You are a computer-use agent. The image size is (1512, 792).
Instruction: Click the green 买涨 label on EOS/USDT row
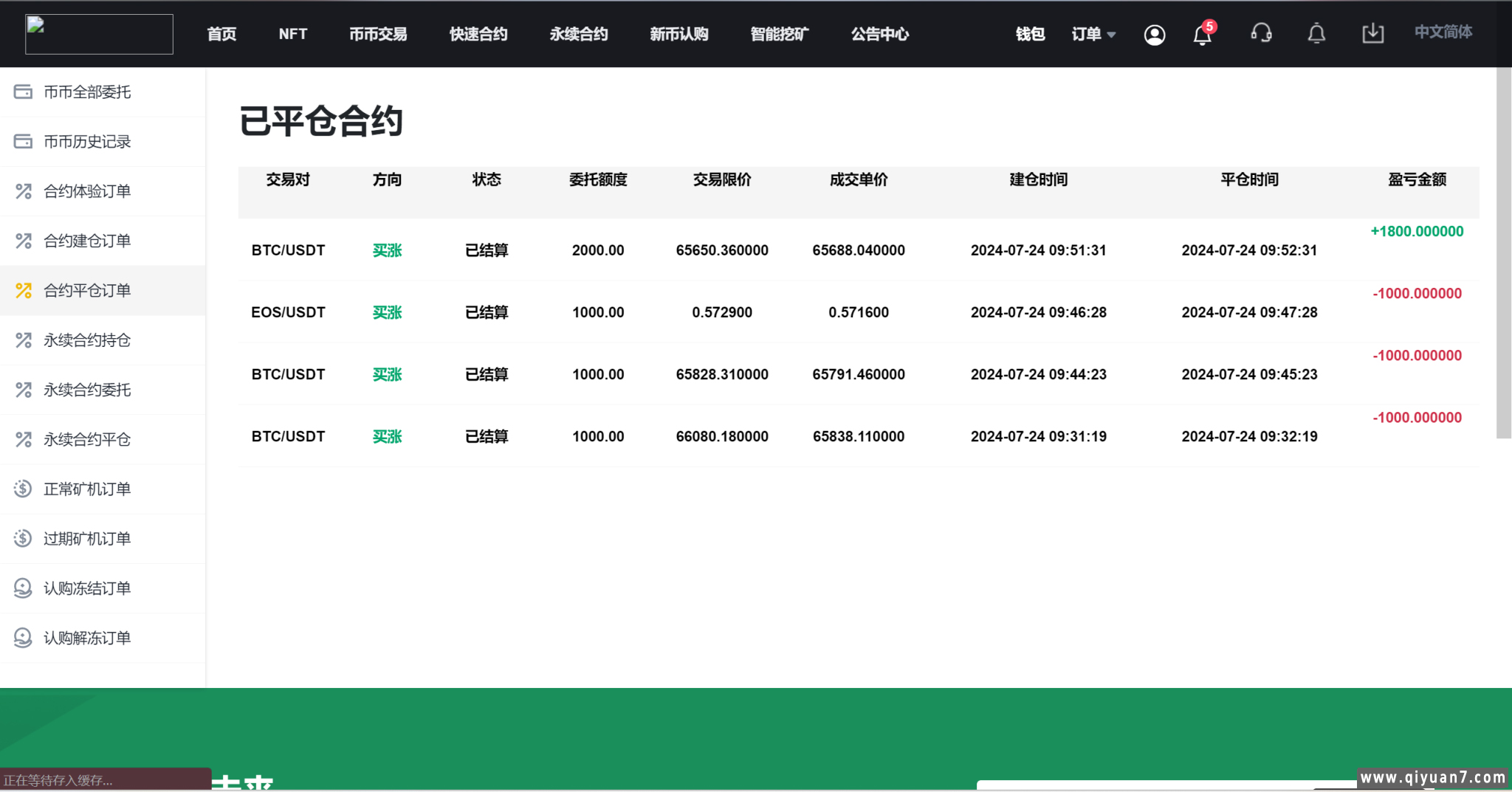click(387, 312)
